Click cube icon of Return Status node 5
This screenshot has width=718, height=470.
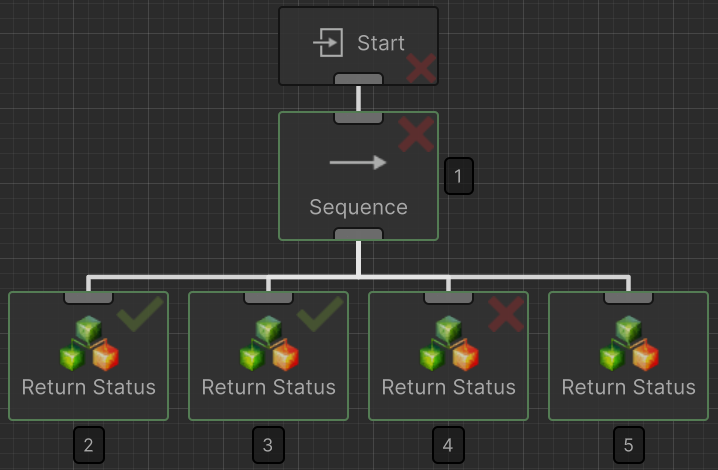click(629, 343)
